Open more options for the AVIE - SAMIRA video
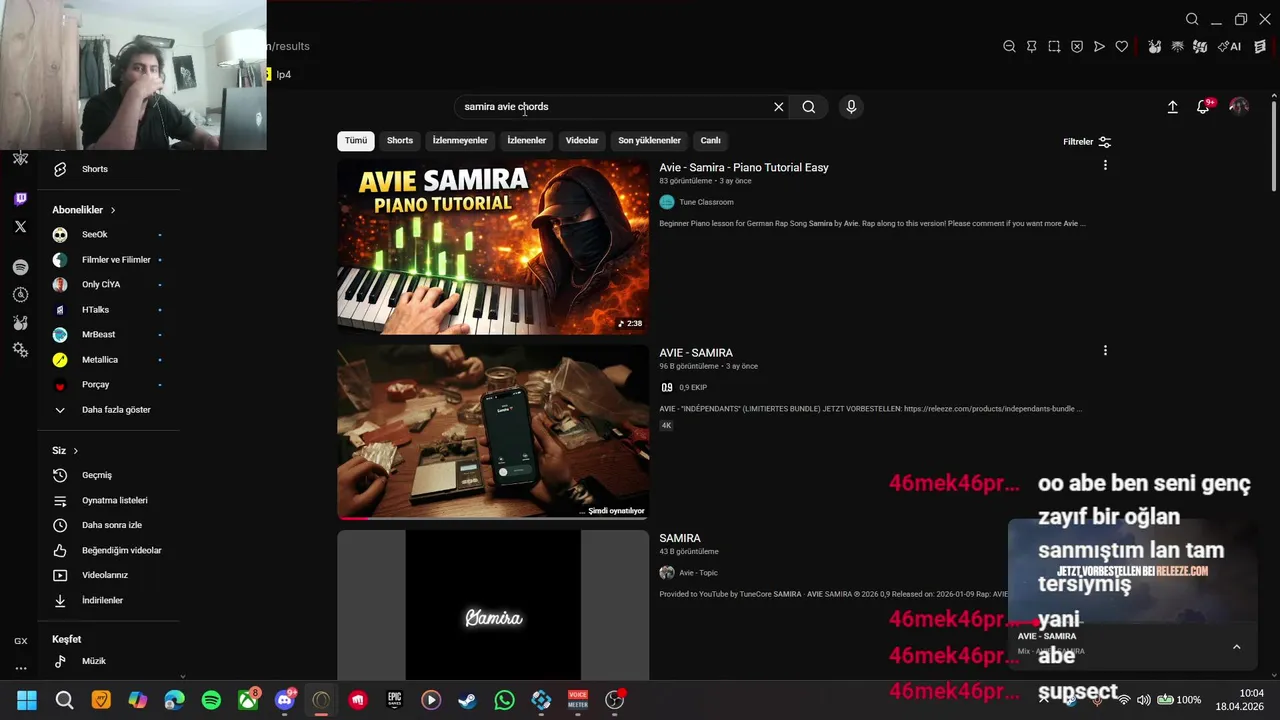This screenshot has width=1280, height=720. tap(1105, 350)
